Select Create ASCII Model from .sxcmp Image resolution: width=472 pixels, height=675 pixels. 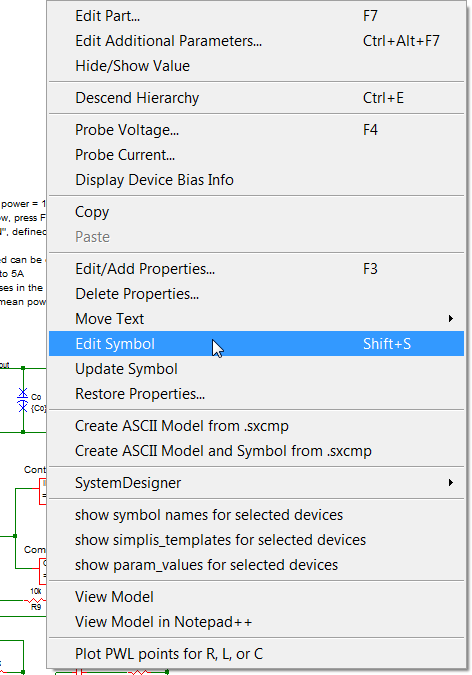coord(256,426)
